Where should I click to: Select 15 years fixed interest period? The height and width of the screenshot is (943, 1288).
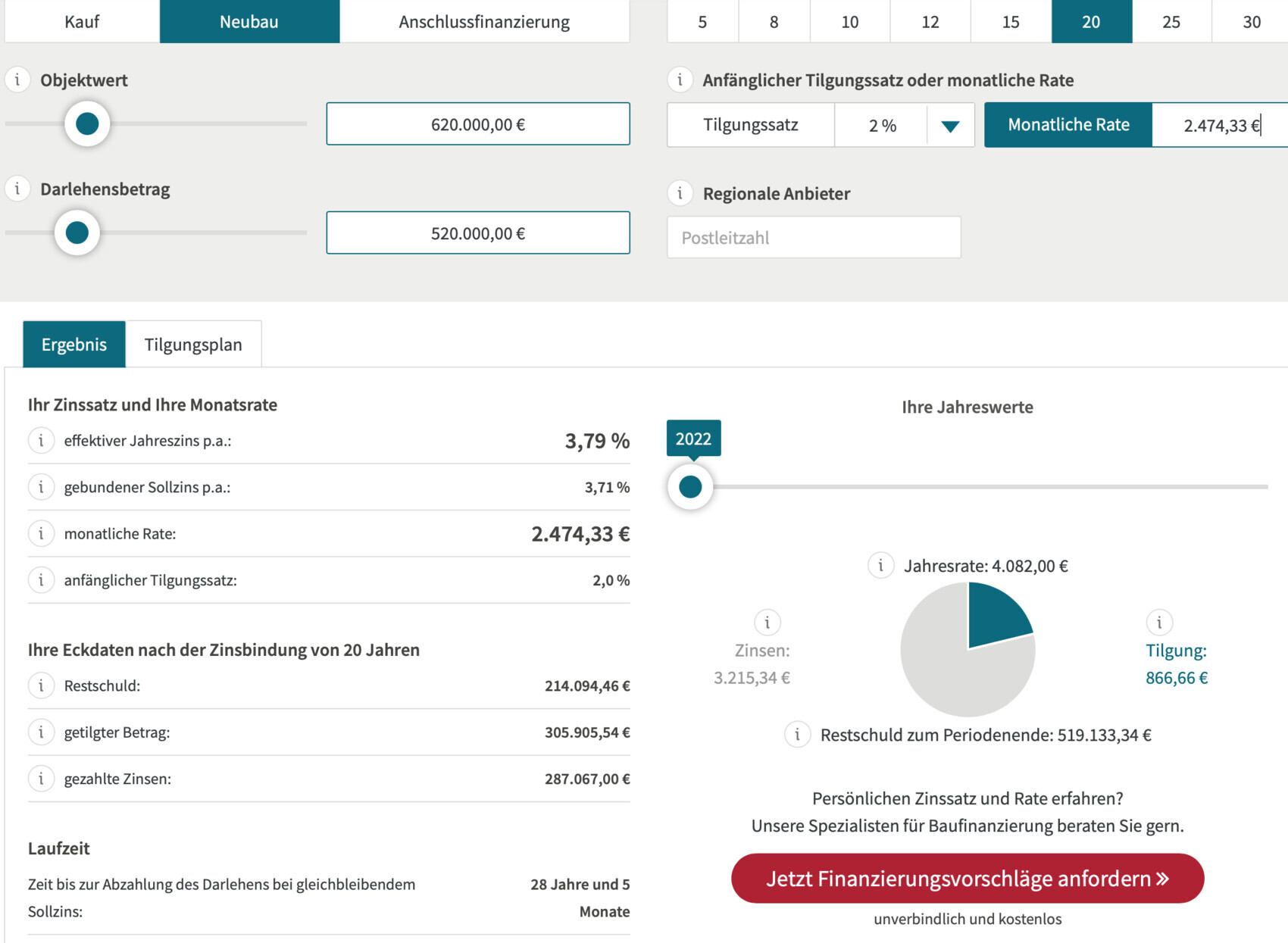pyautogui.click(x=1010, y=21)
